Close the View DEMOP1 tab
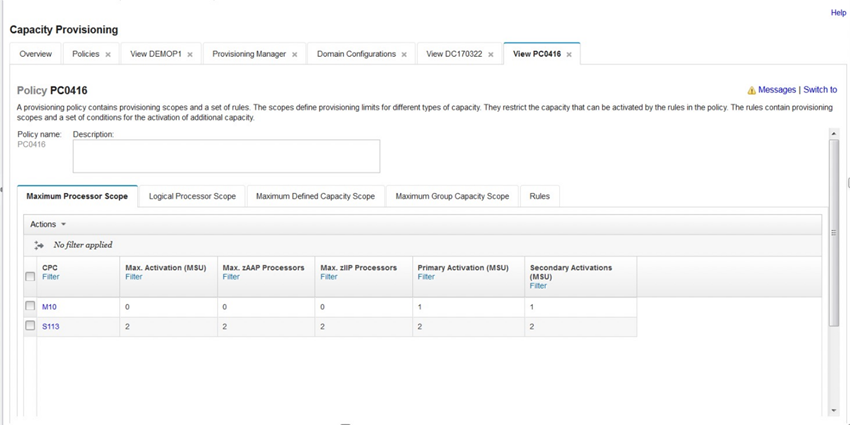850x425 pixels. click(190, 55)
